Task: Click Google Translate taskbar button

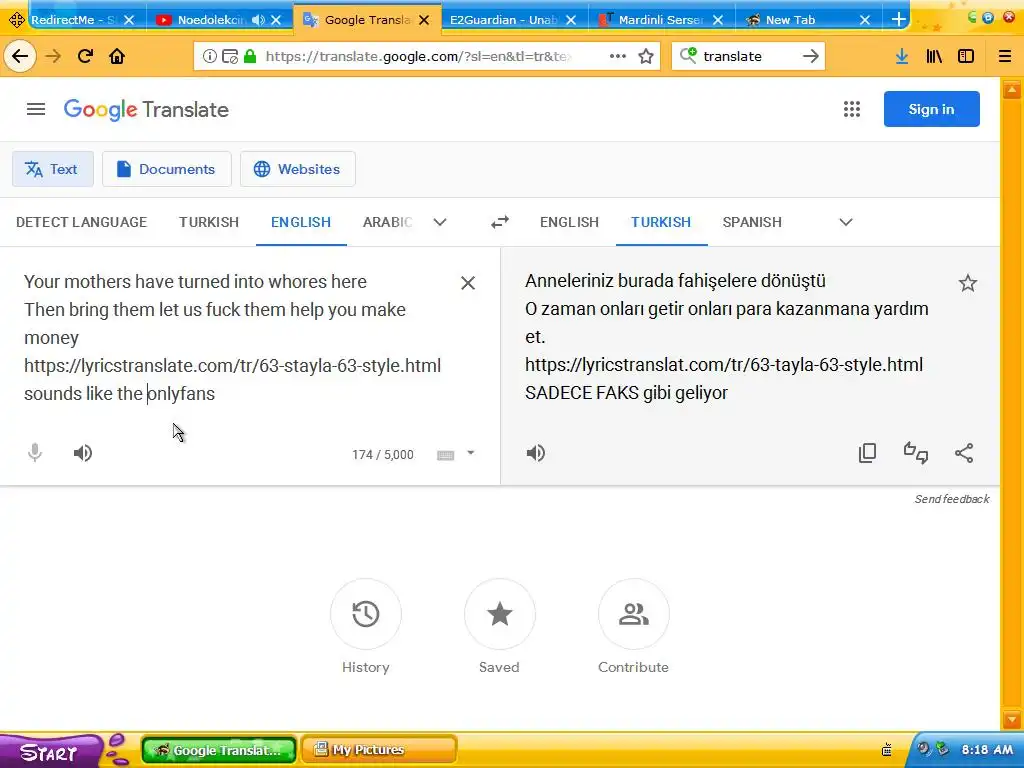Action: coord(219,750)
